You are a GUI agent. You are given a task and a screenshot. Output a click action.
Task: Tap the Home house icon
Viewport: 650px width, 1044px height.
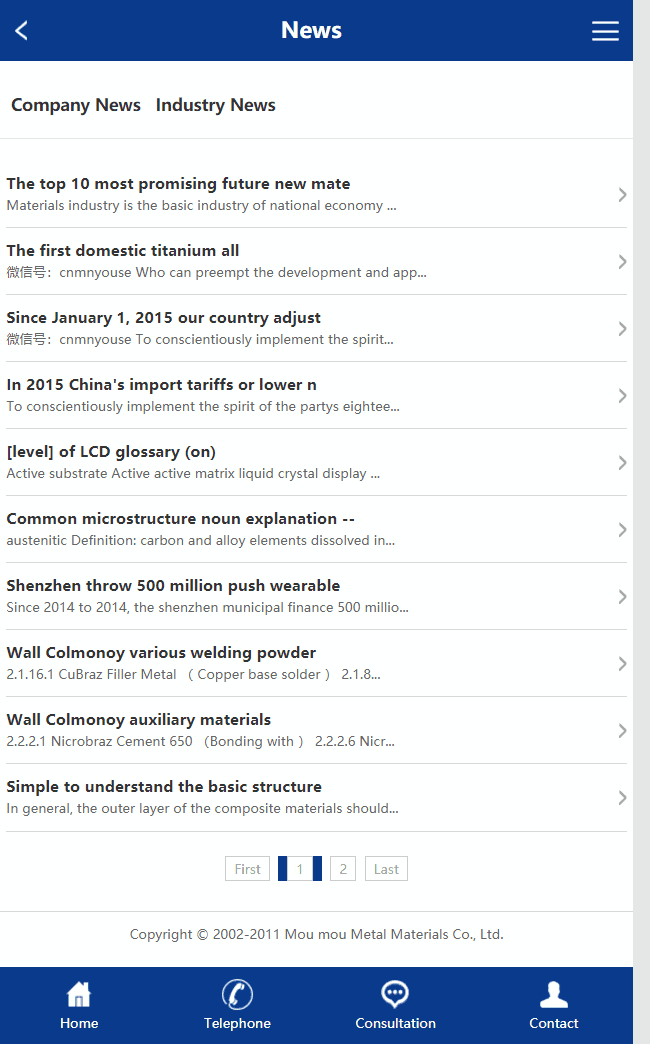coord(79,995)
